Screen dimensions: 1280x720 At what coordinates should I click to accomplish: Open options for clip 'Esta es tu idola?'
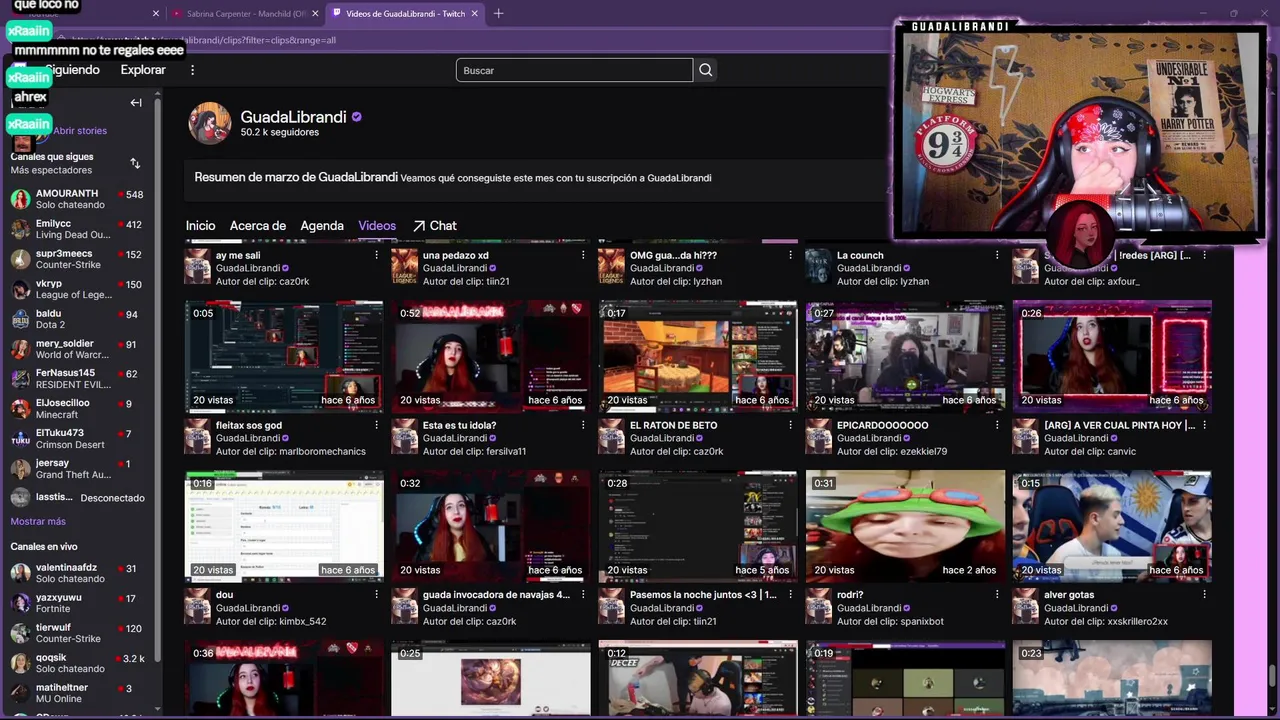pos(583,426)
